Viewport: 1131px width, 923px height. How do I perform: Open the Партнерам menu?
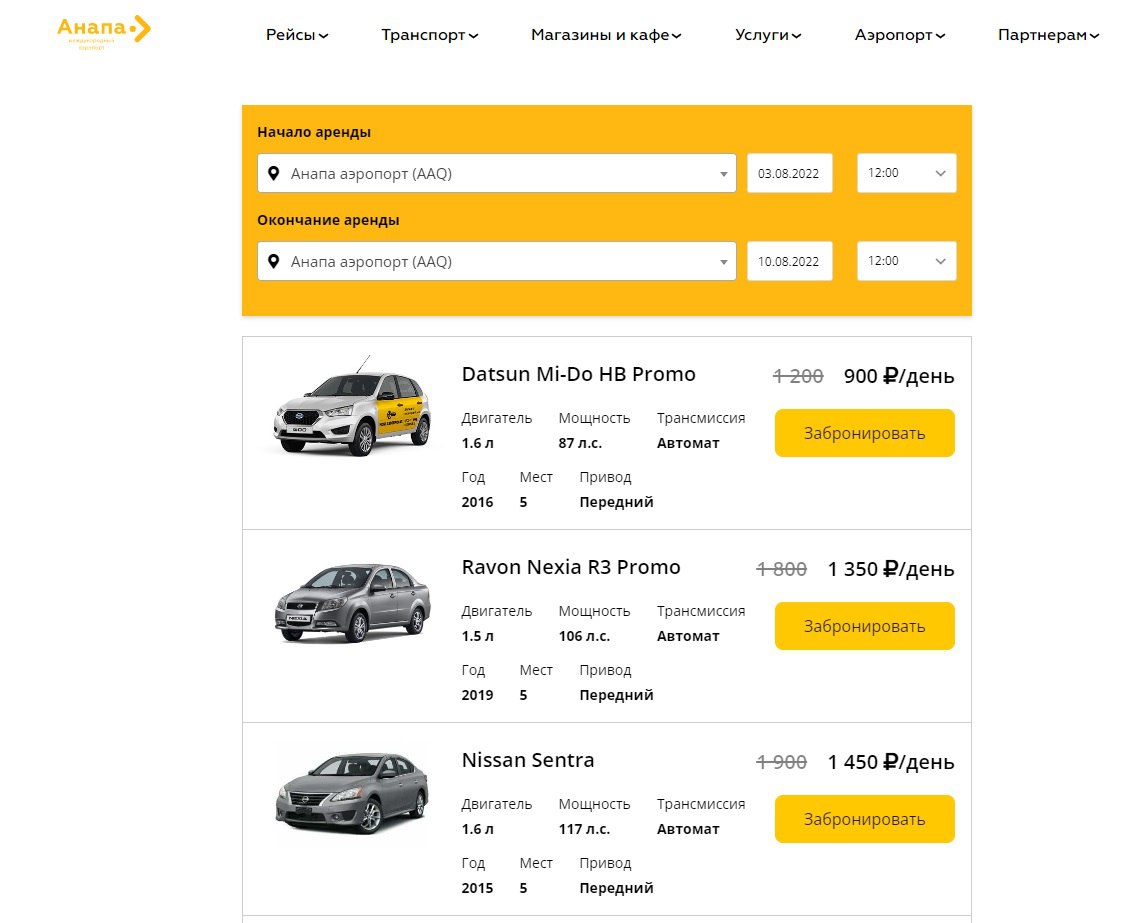coord(1049,35)
